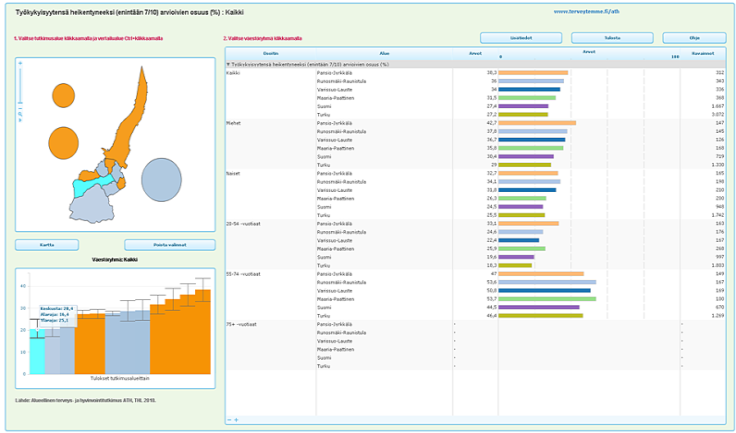Click the tallest orange bar in results chart
The height and width of the screenshot is (433, 736).
203,332
